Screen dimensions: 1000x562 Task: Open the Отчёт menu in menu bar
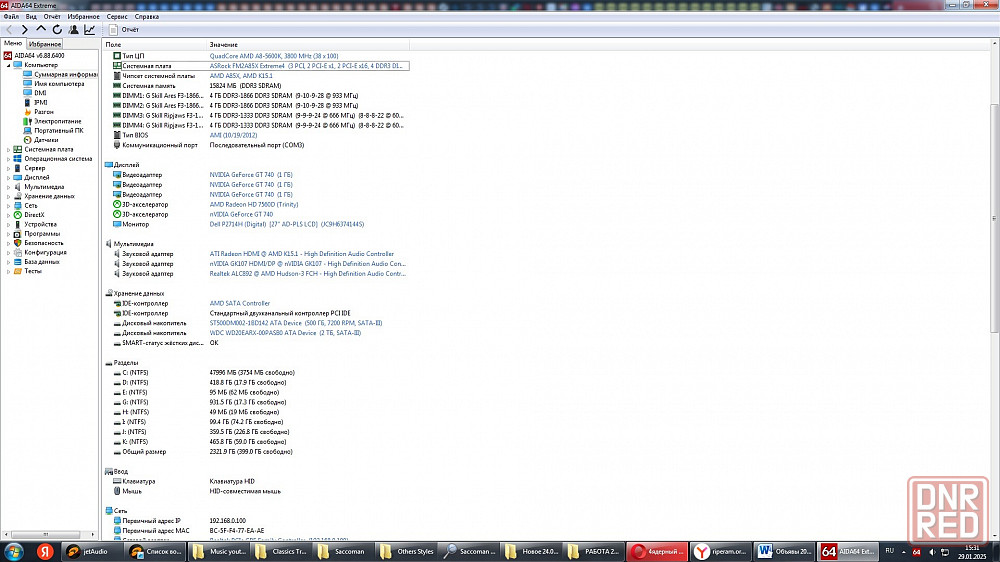click(52, 17)
